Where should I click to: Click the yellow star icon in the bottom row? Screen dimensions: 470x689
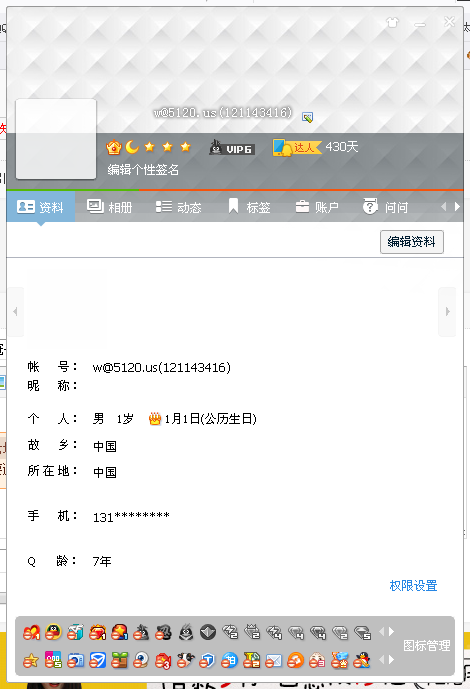click(31, 660)
